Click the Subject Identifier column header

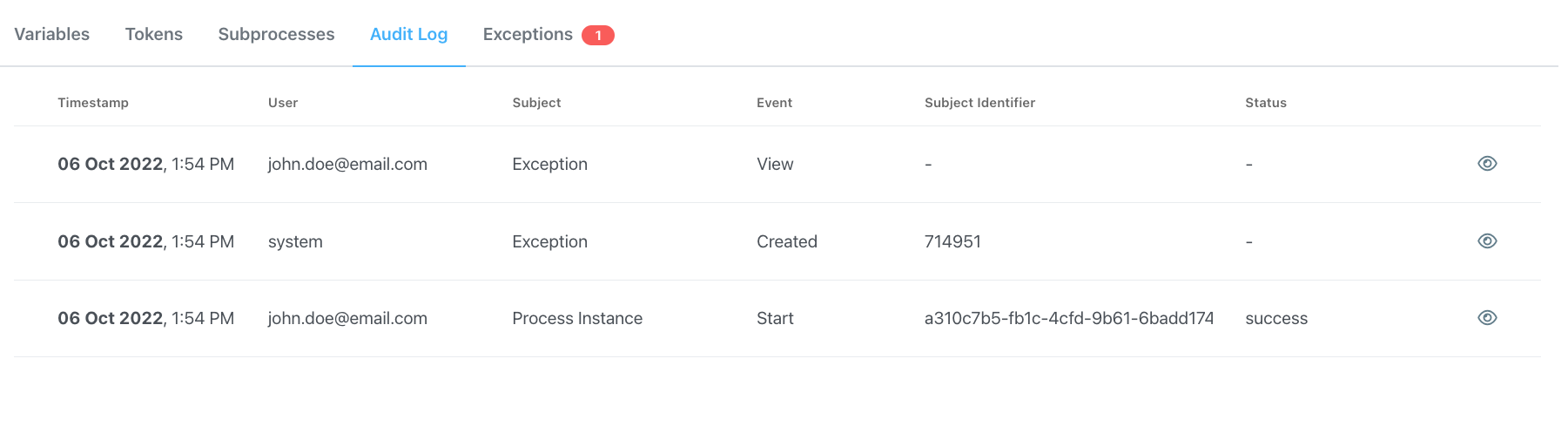[x=979, y=103]
